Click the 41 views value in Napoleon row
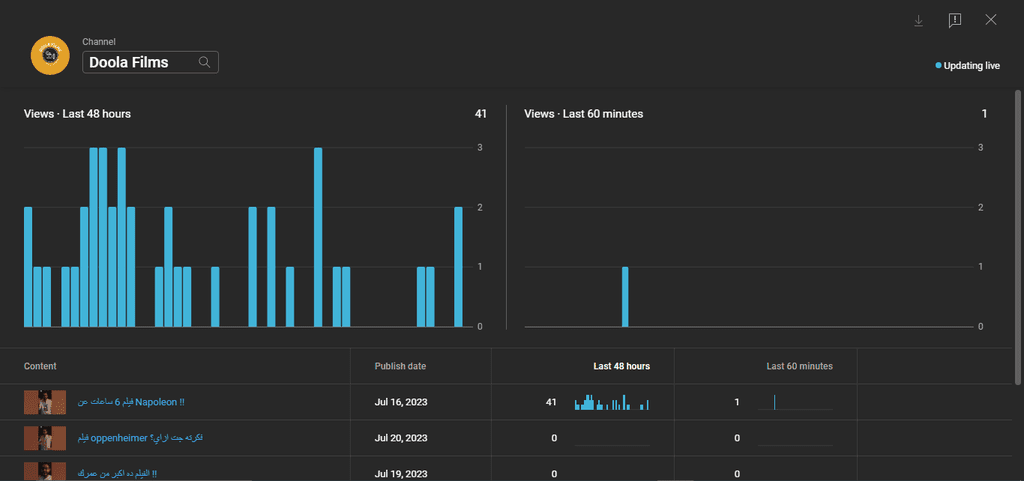This screenshot has height=481, width=1024. coord(551,402)
